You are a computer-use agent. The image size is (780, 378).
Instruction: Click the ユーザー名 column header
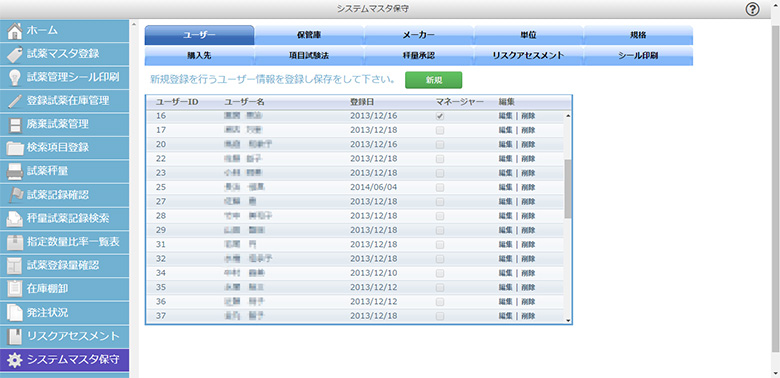pyautogui.click(x=244, y=102)
